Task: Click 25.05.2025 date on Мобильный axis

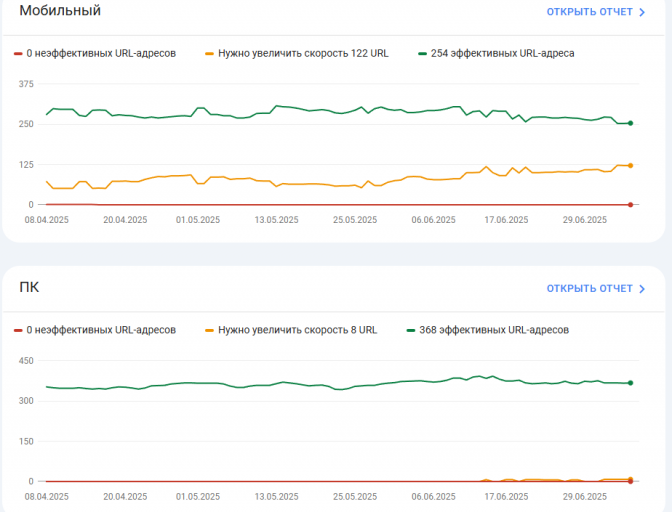Action: 355,220
